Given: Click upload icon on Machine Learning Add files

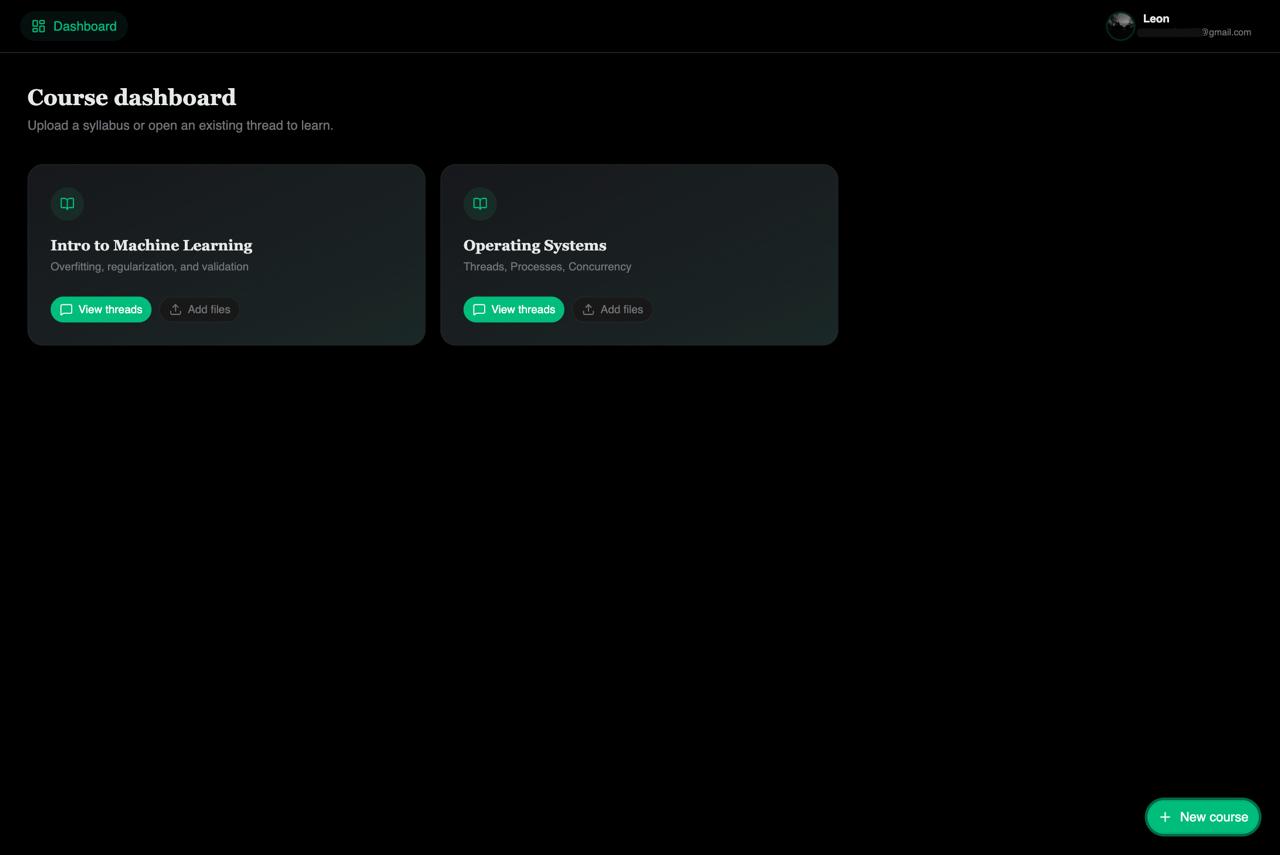Looking at the screenshot, I should click(x=175, y=310).
